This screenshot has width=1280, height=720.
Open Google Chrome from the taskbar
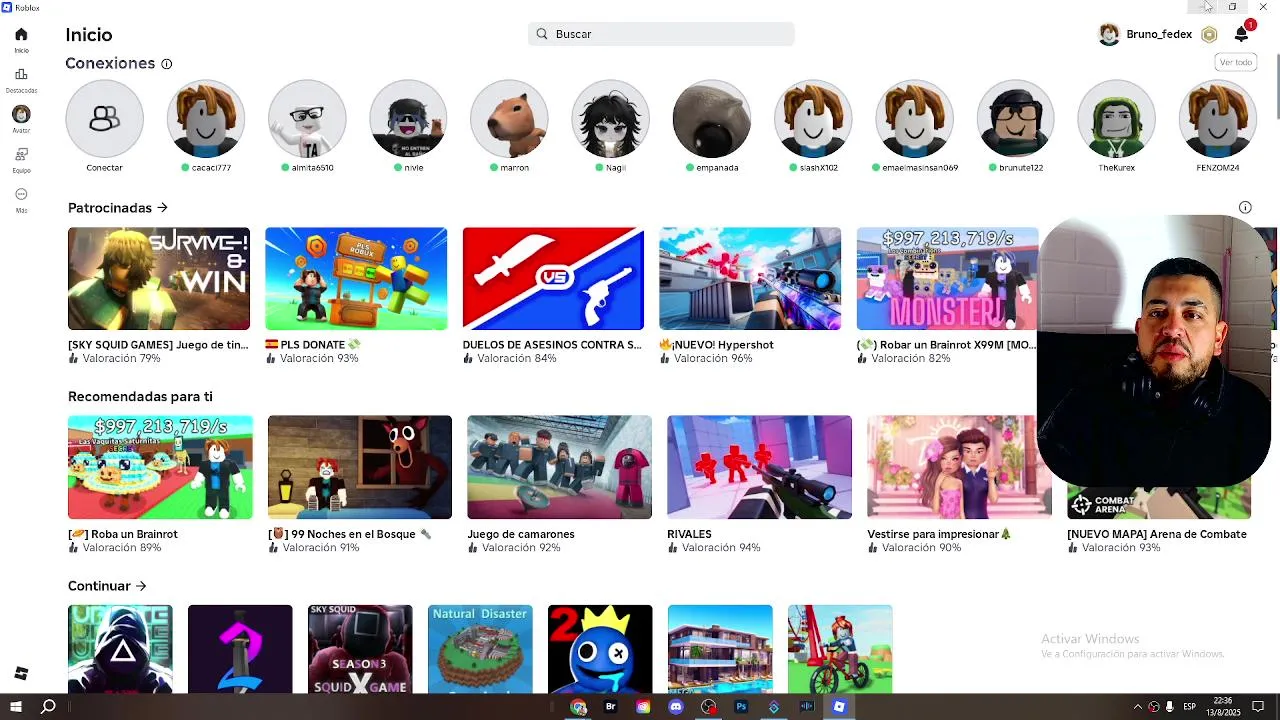tap(578, 707)
